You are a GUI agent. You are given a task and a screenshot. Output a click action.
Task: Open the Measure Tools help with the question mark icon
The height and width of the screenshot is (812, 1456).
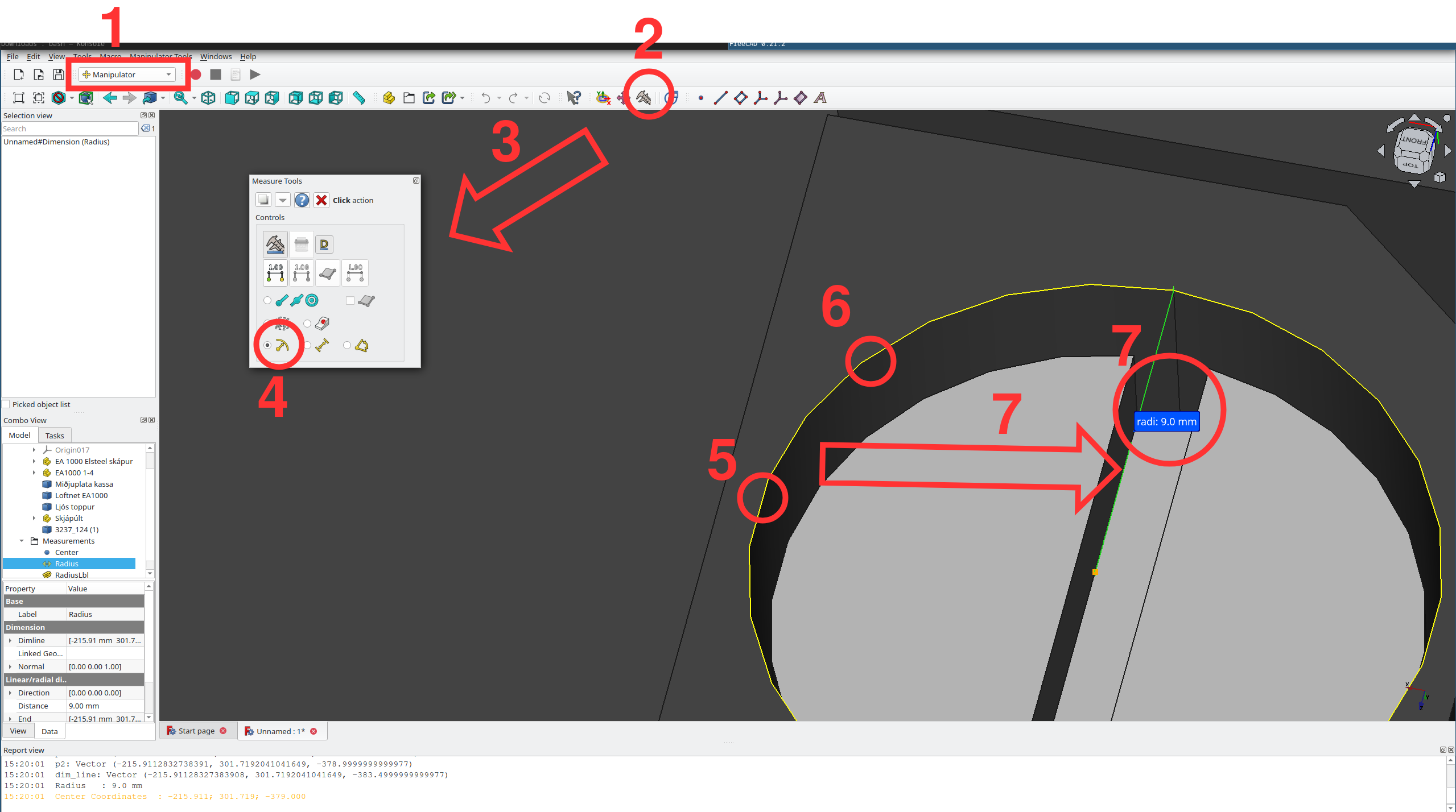[302, 200]
